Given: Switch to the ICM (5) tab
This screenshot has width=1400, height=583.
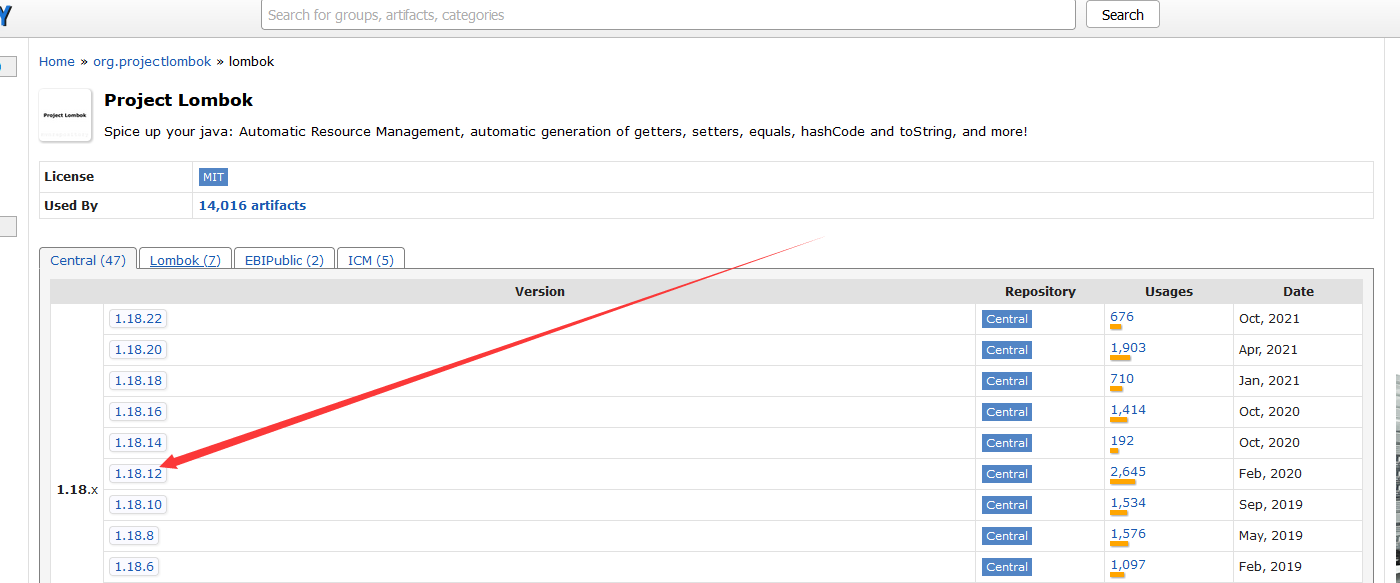Looking at the screenshot, I should coord(371,260).
